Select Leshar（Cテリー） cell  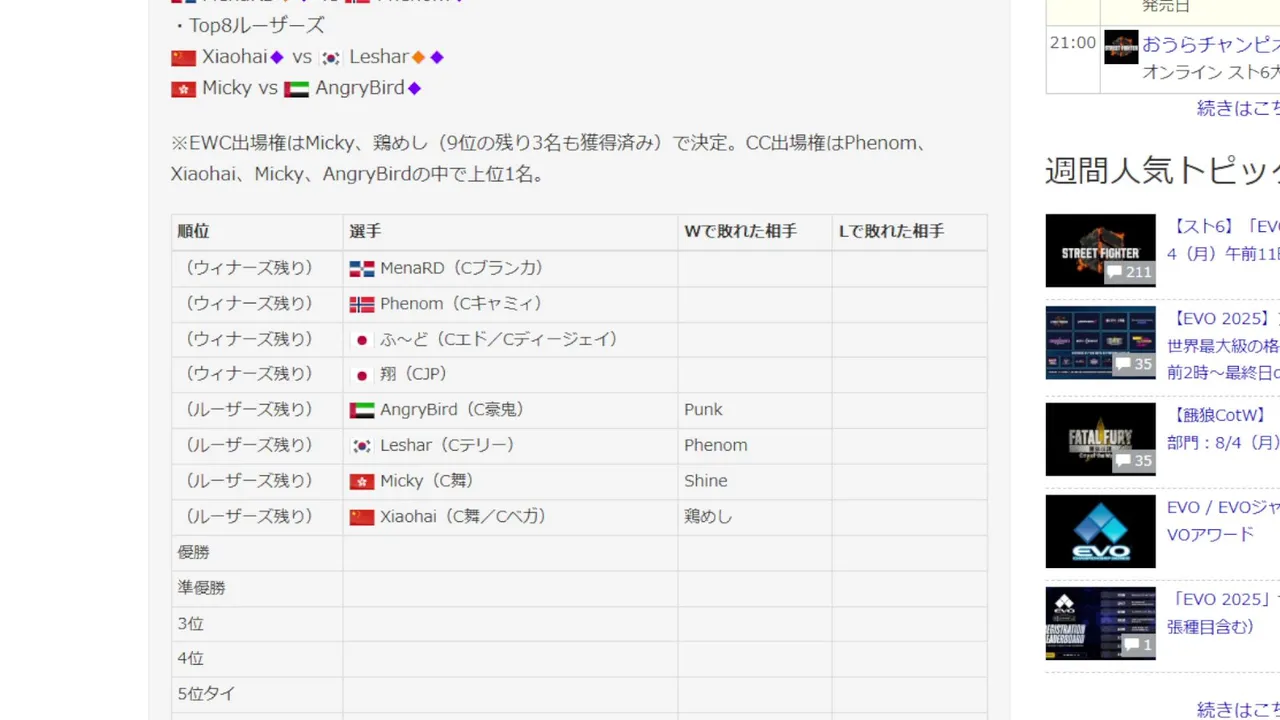pyautogui.click(x=510, y=446)
